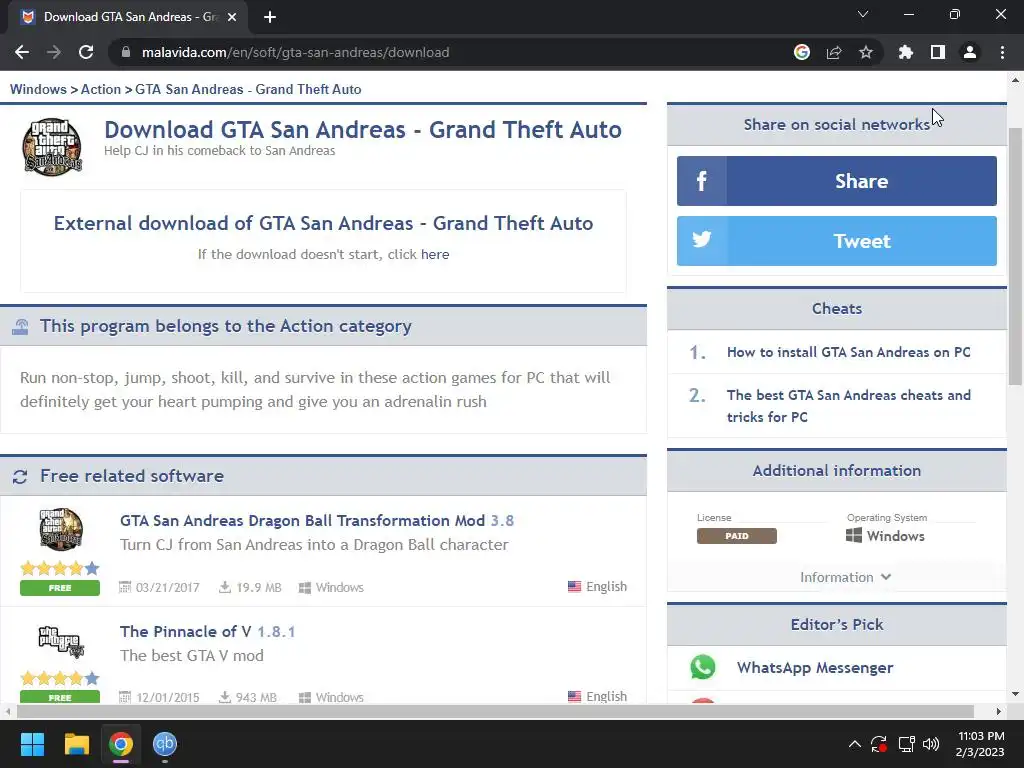Click the padlock site info icon
This screenshot has width=1024, height=768.
click(126, 52)
